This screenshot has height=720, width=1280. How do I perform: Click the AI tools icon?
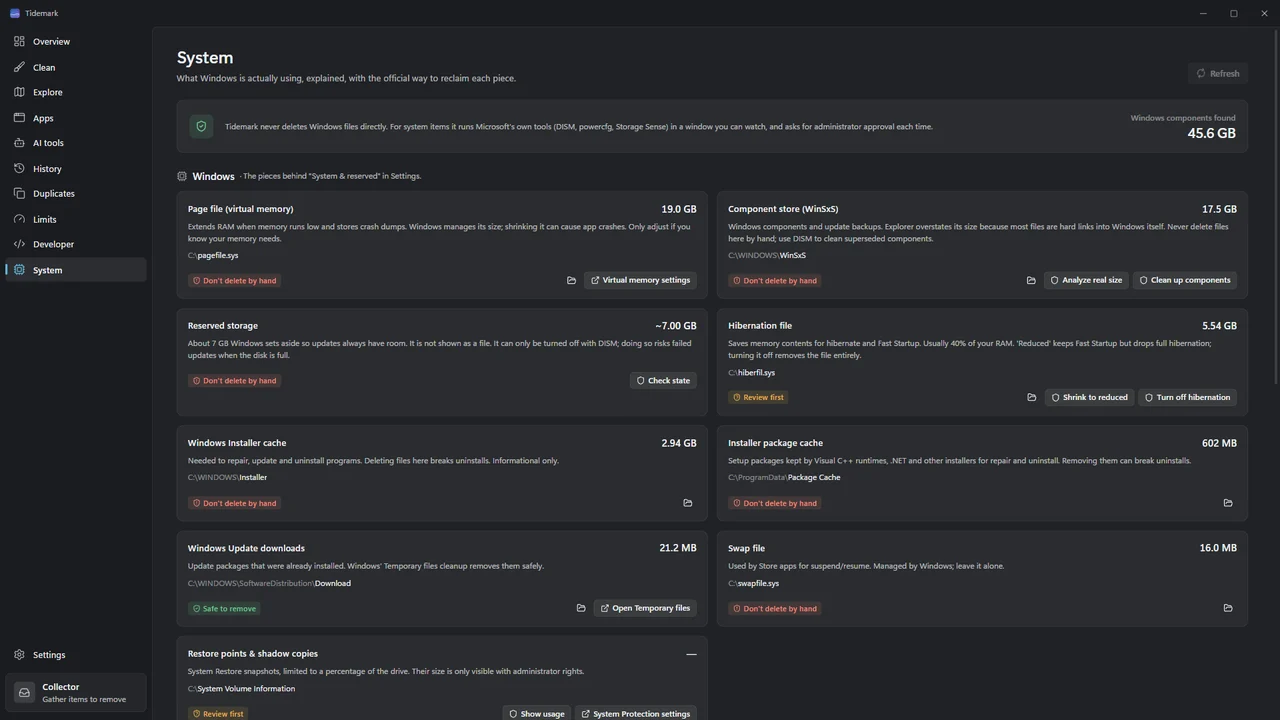(19, 143)
